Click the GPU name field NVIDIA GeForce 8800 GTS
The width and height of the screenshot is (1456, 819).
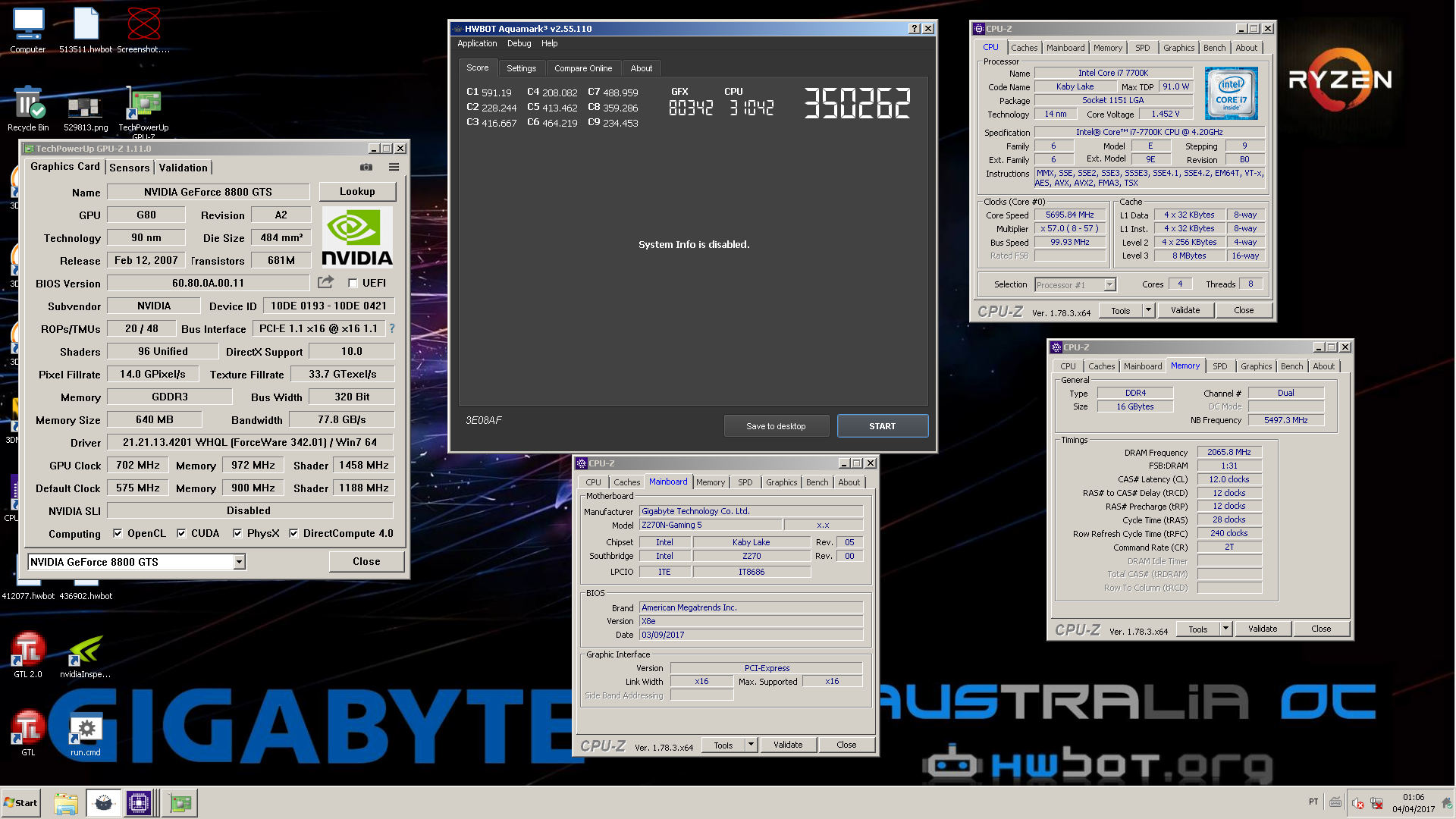(x=208, y=192)
